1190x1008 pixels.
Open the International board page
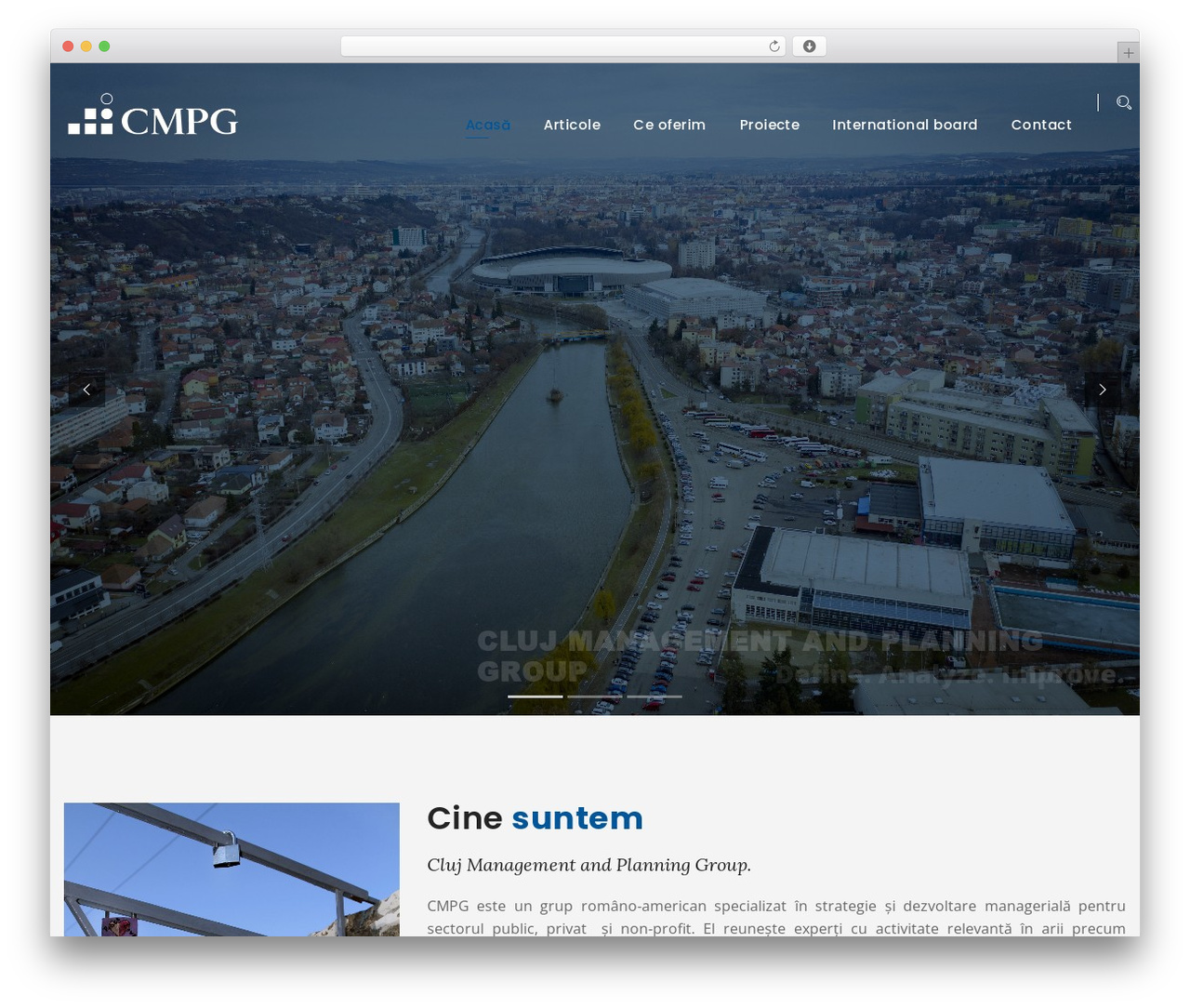pyautogui.click(x=905, y=125)
